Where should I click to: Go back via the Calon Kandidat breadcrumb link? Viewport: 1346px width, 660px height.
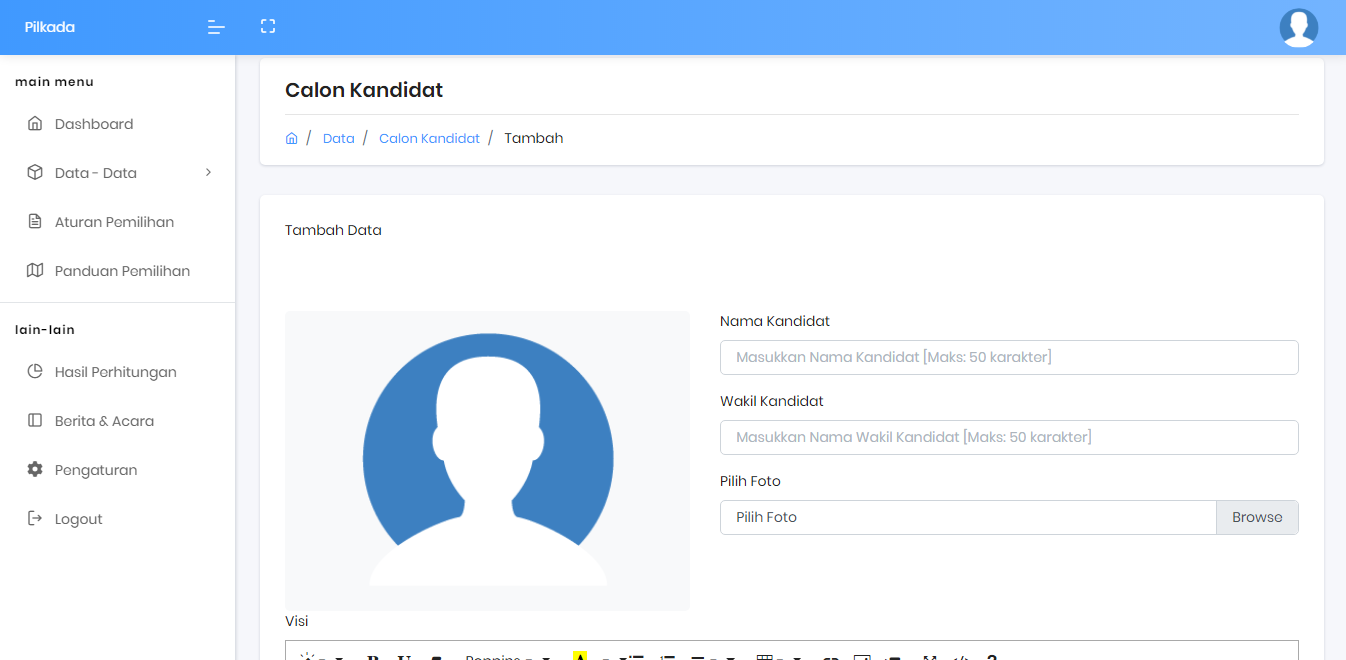(429, 139)
